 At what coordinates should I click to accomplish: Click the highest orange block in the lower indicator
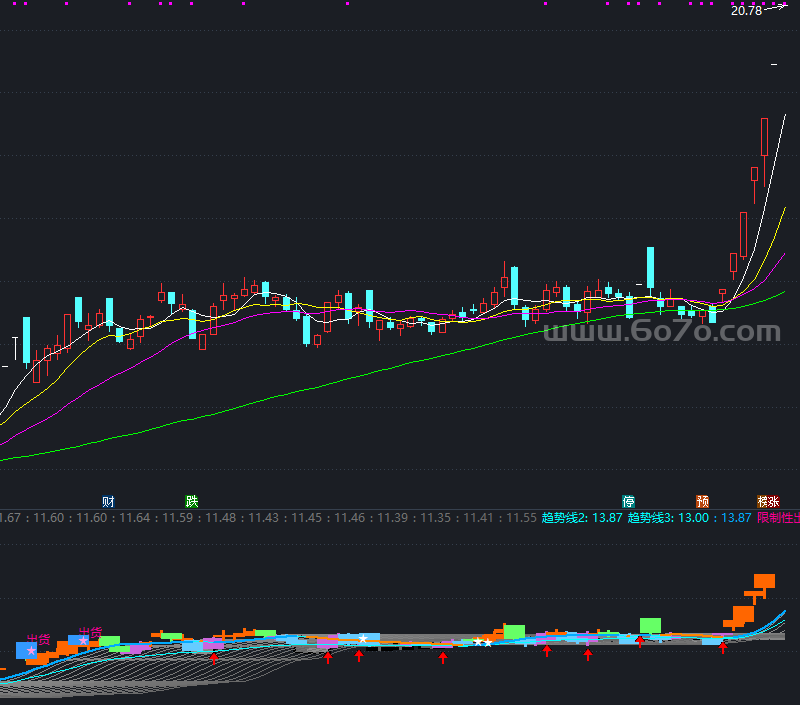(764, 581)
